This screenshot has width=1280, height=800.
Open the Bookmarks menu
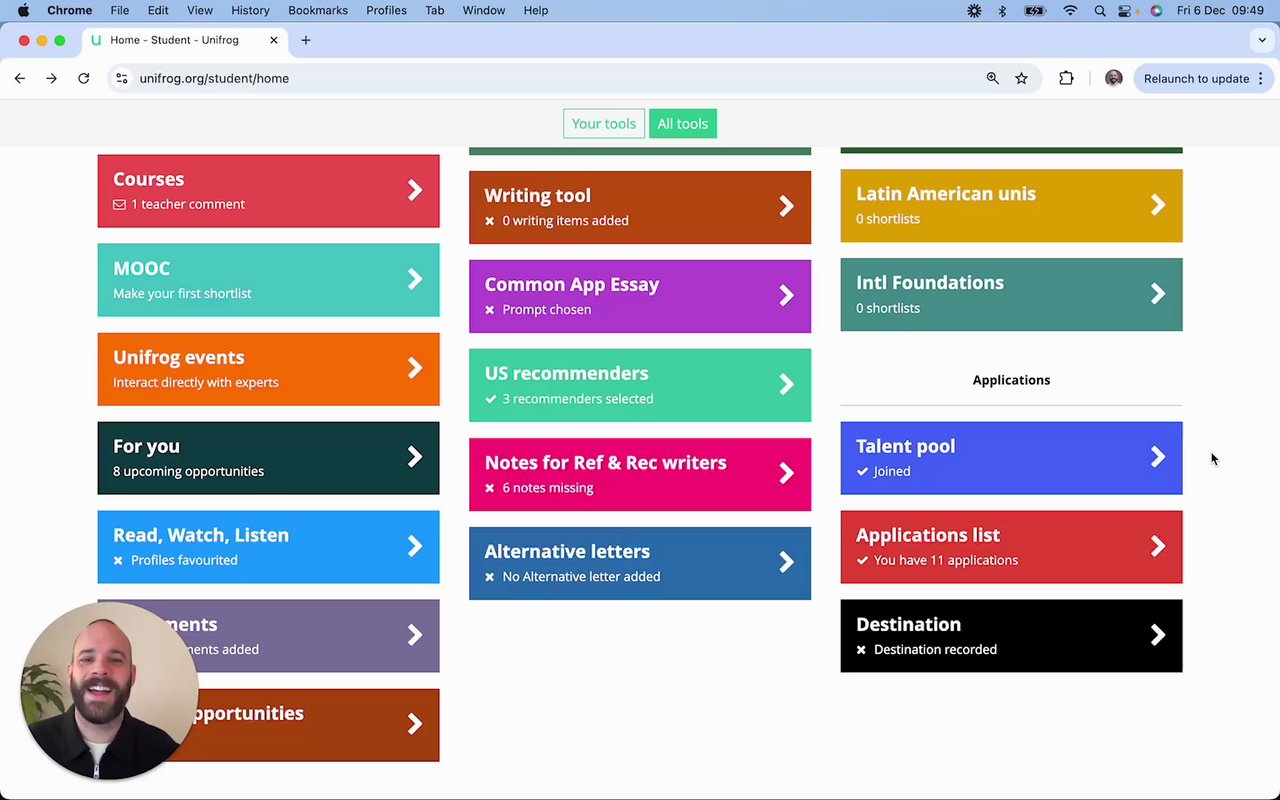318,10
